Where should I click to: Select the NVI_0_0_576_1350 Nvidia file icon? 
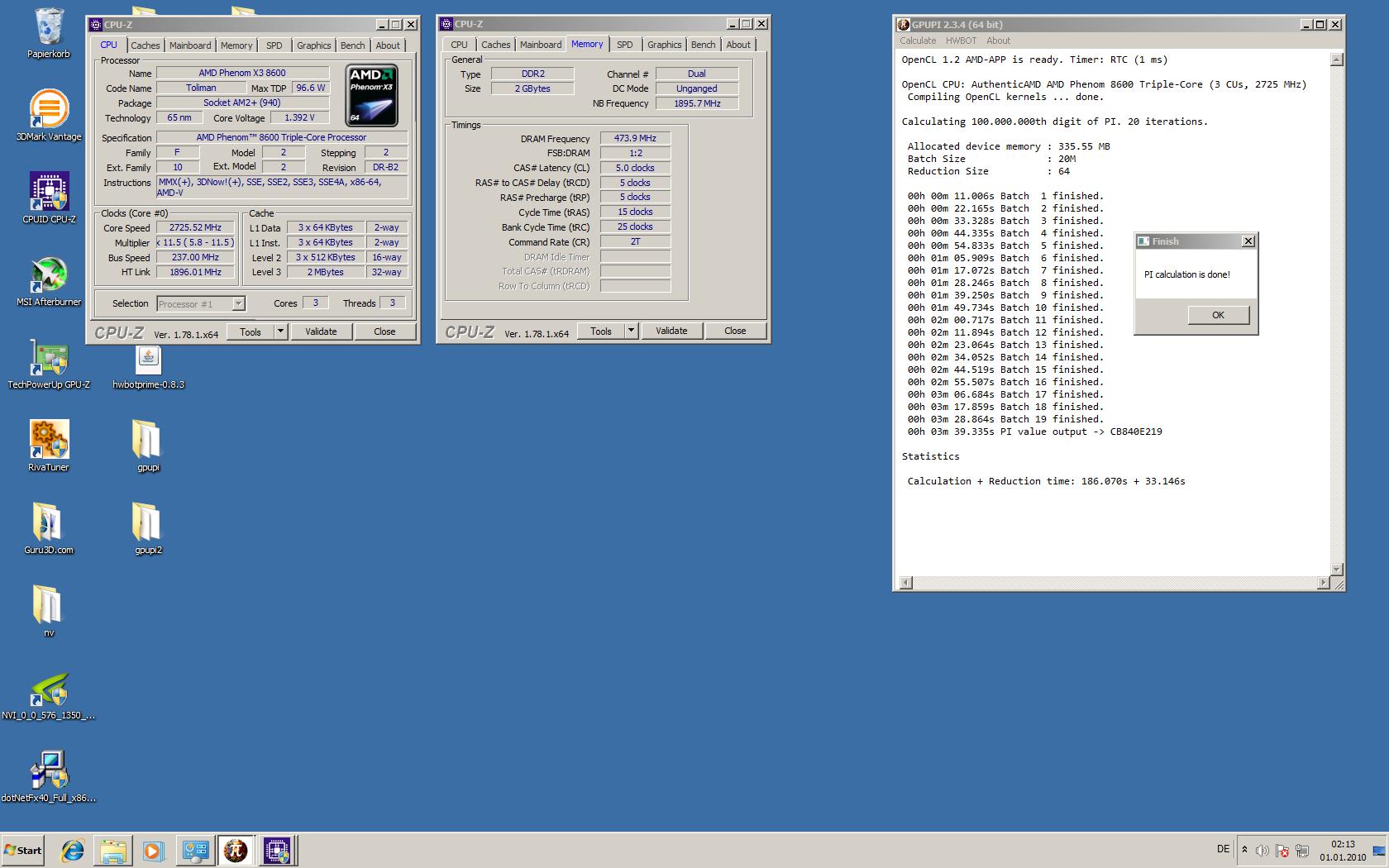(x=49, y=694)
